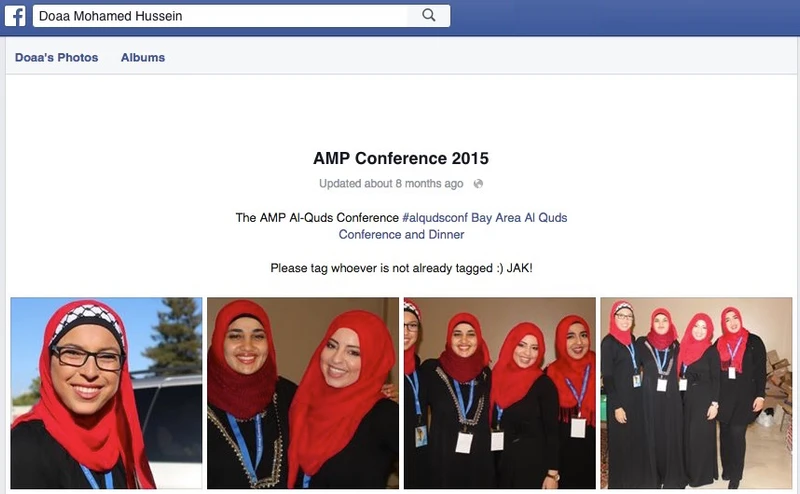Click the 'Updated about 8 months ago' timestamp
The width and height of the screenshot is (800, 494).
pyautogui.click(x=391, y=184)
